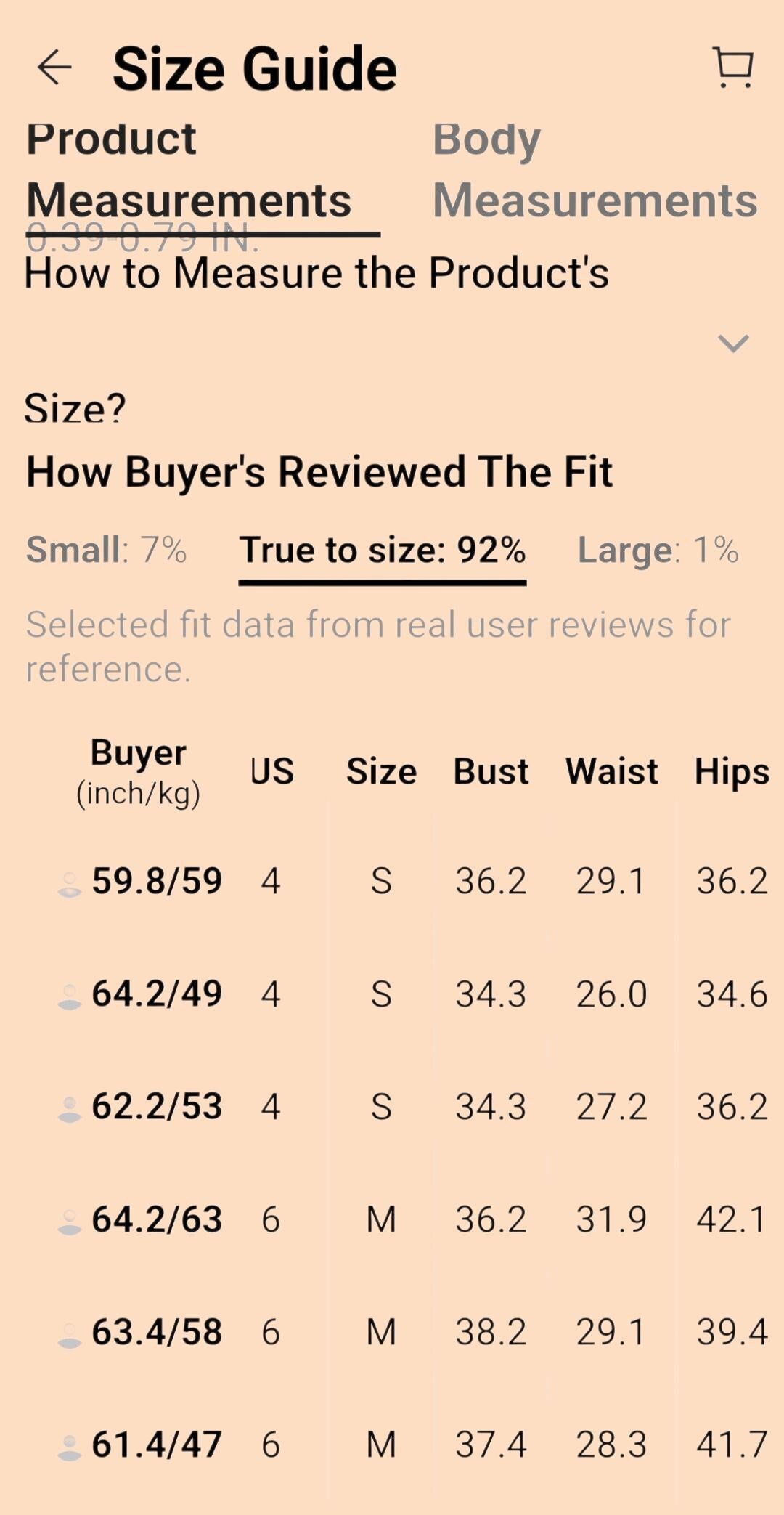Select the Large 1% fit filter

(658, 550)
